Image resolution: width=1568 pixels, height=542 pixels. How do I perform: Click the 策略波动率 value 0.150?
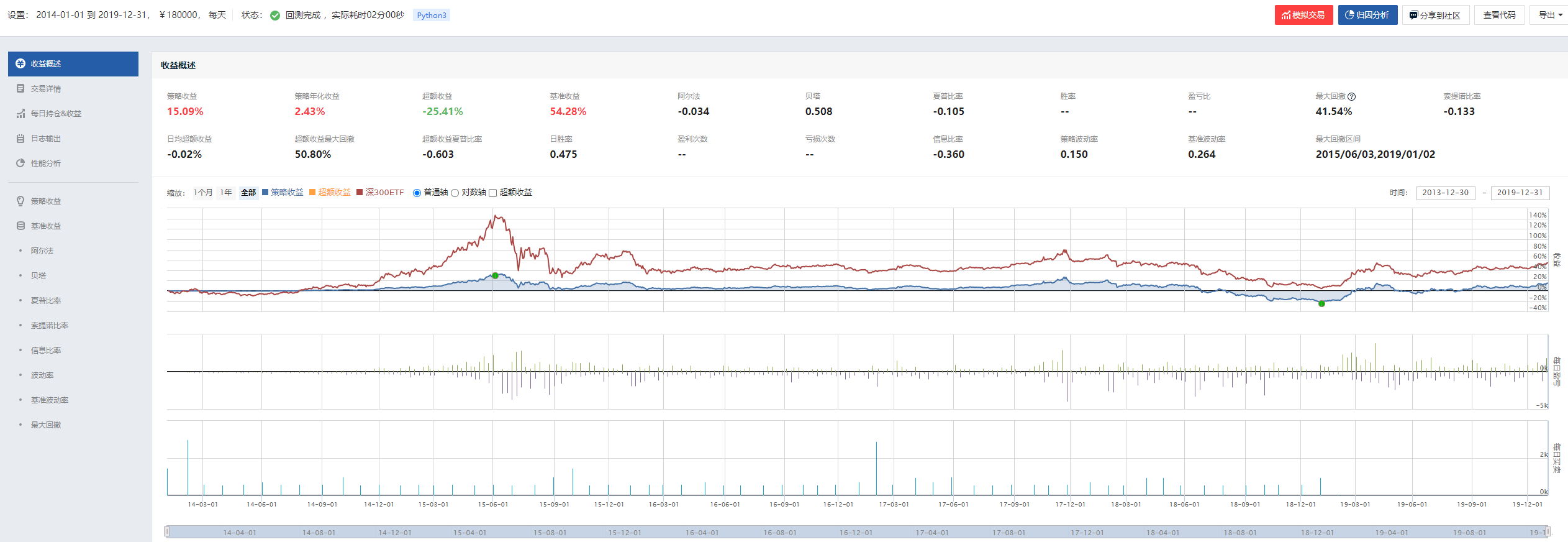tap(1074, 155)
